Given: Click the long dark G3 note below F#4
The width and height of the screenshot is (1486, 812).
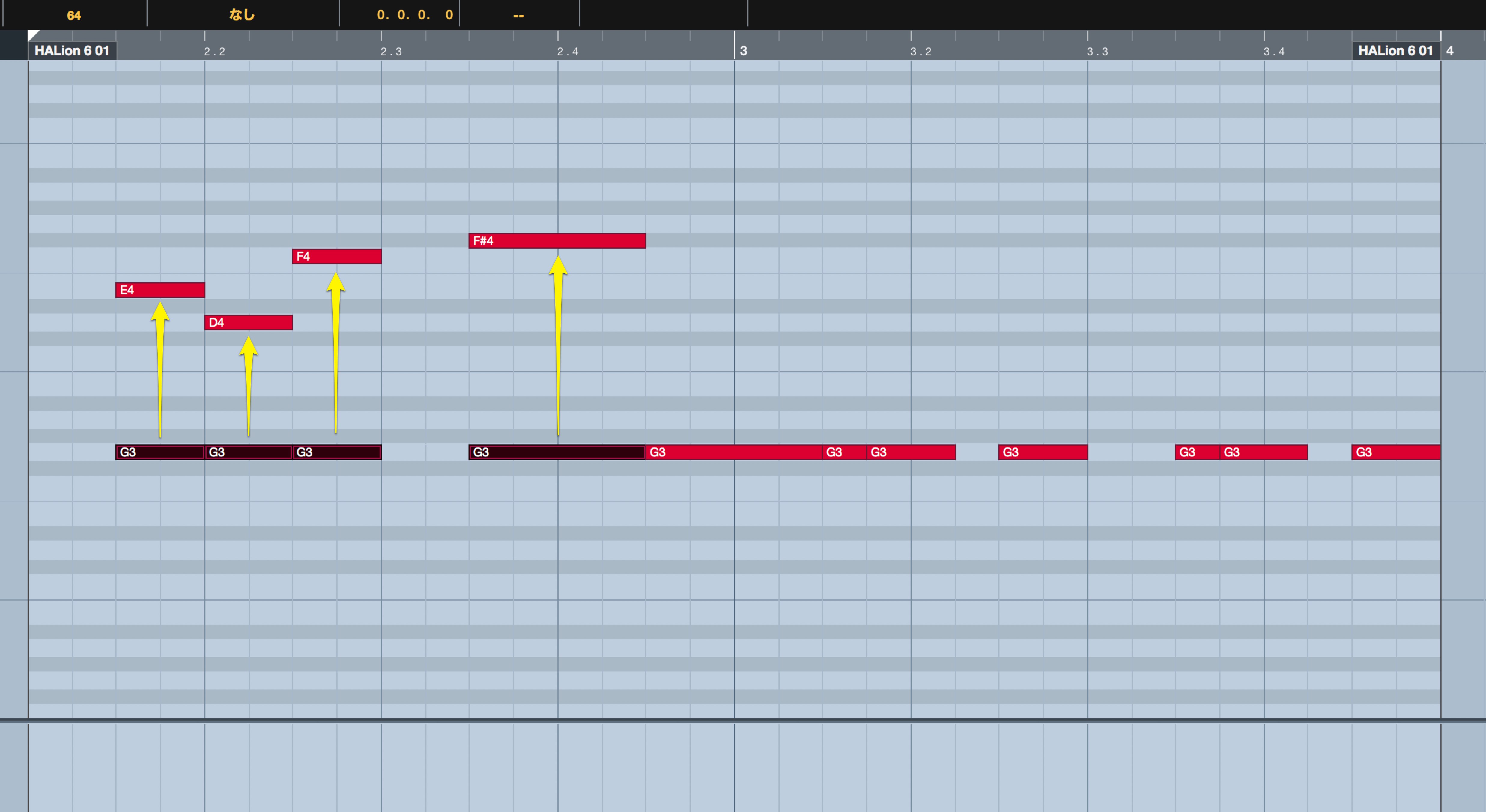Looking at the screenshot, I should click(x=557, y=452).
